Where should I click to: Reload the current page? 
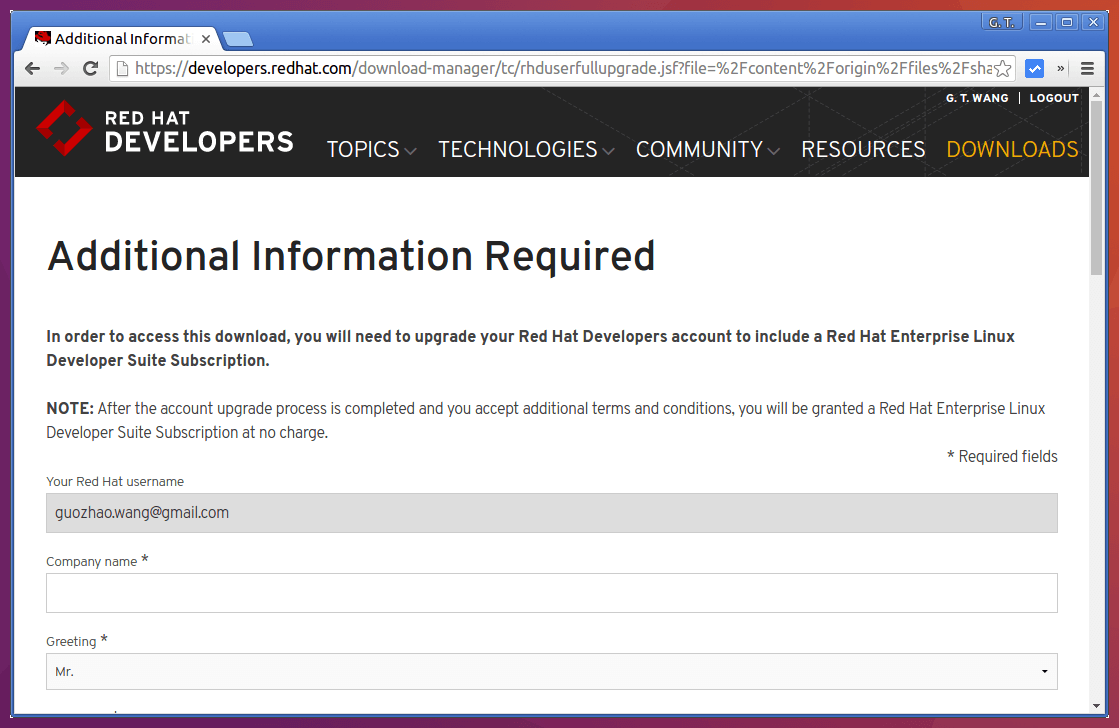click(x=90, y=68)
